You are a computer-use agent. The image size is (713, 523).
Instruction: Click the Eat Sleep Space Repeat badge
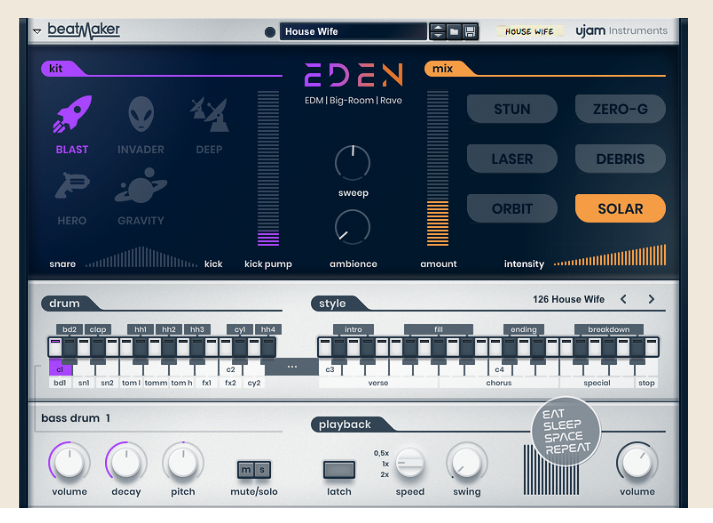pos(566,431)
